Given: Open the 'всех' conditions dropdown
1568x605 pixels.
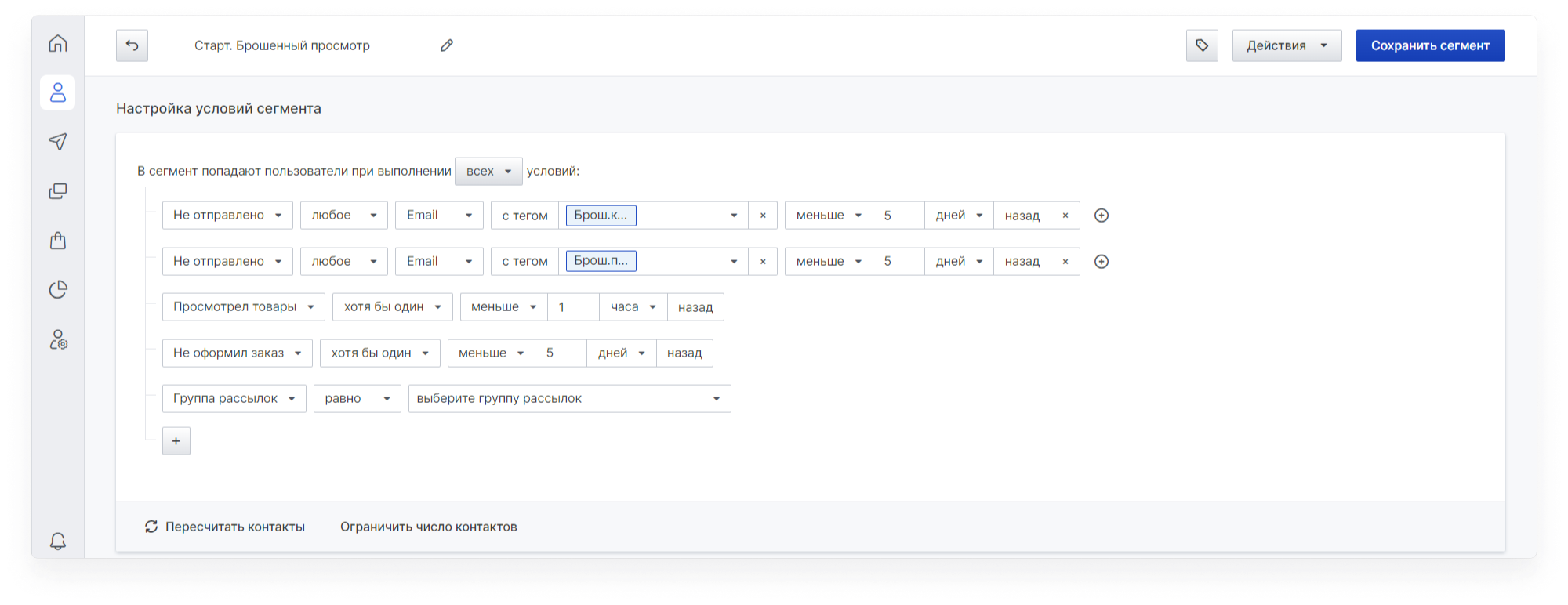Looking at the screenshot, I should pos(488,171).
